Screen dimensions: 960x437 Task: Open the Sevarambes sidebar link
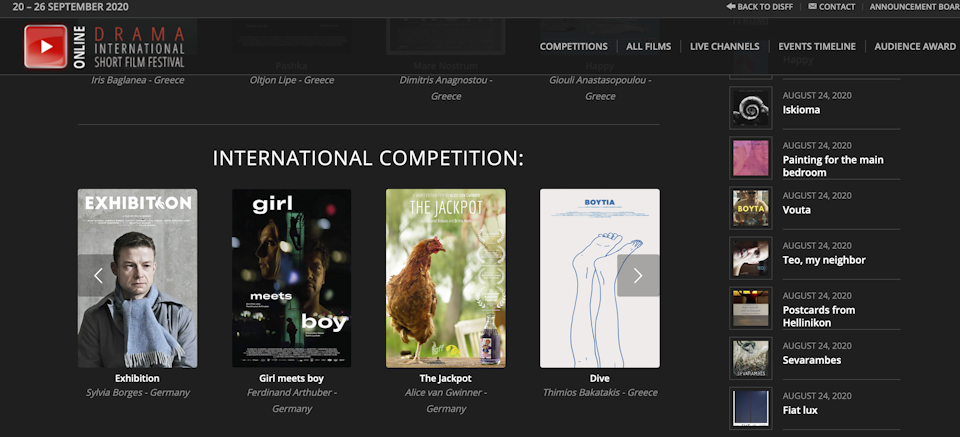coord(812,360)
